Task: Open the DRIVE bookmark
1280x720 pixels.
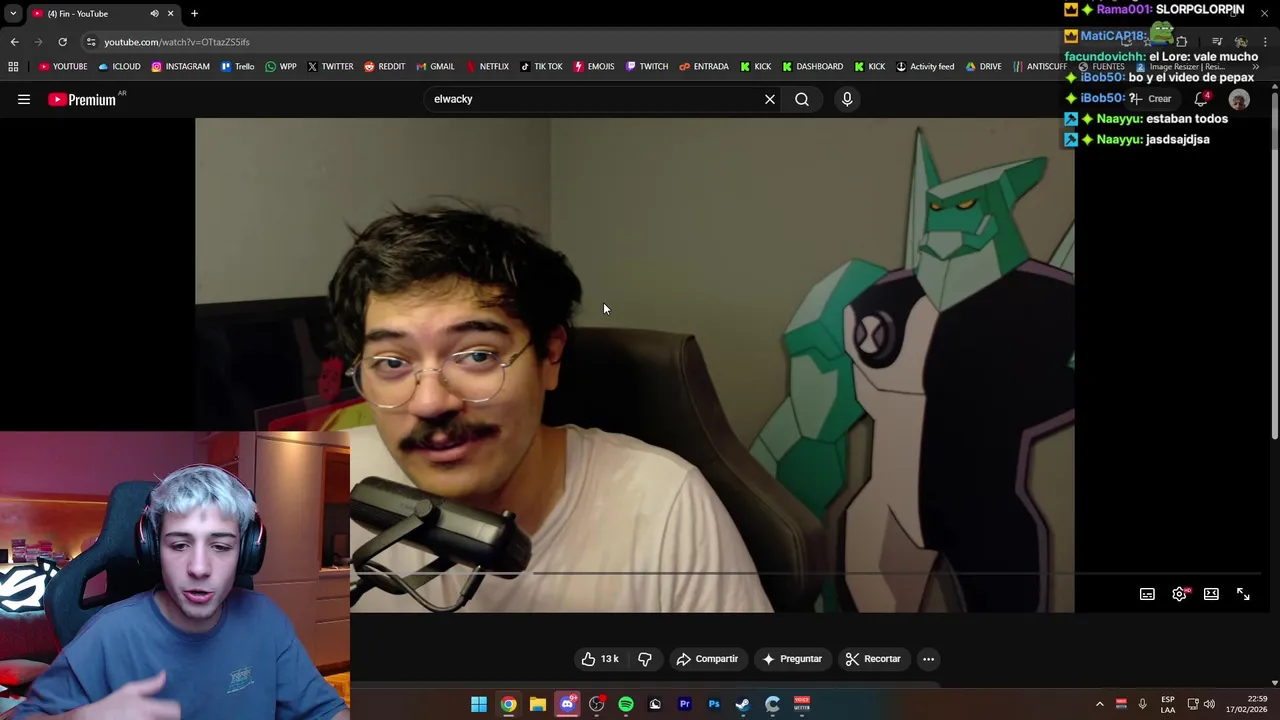Action: [x=983, y=67]
